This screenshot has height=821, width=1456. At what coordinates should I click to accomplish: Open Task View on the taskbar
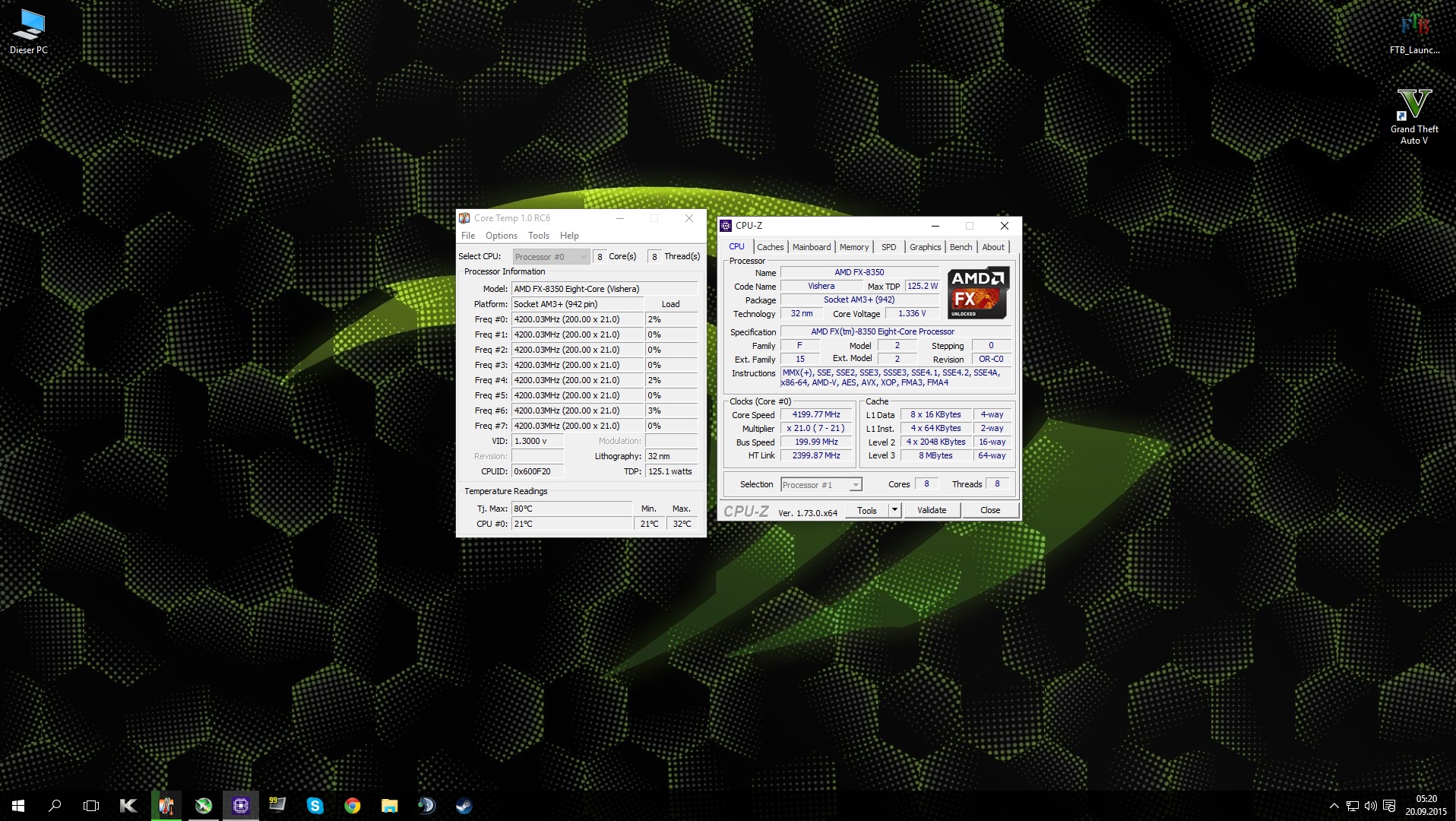[x=91, y=806]
